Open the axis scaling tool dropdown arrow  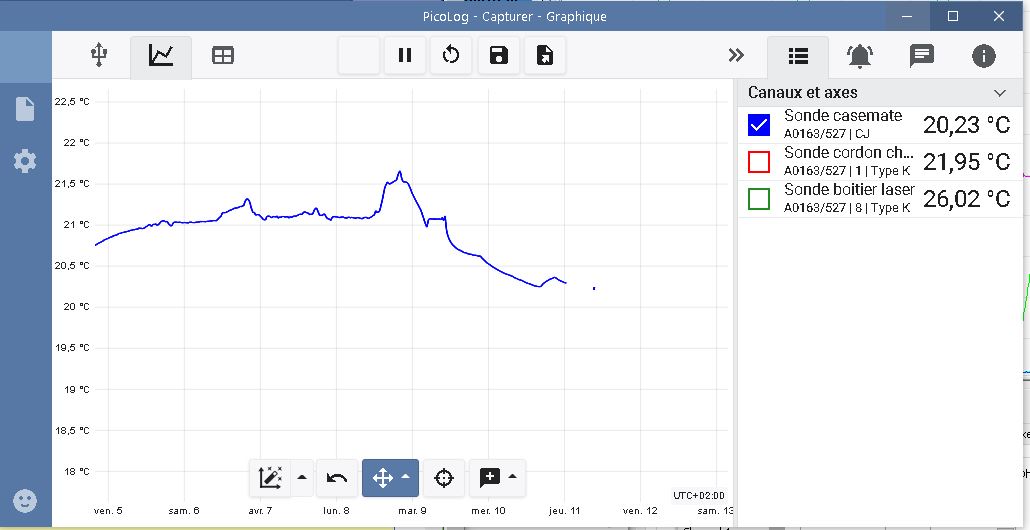pyautogui.click(x=302, y=478)
